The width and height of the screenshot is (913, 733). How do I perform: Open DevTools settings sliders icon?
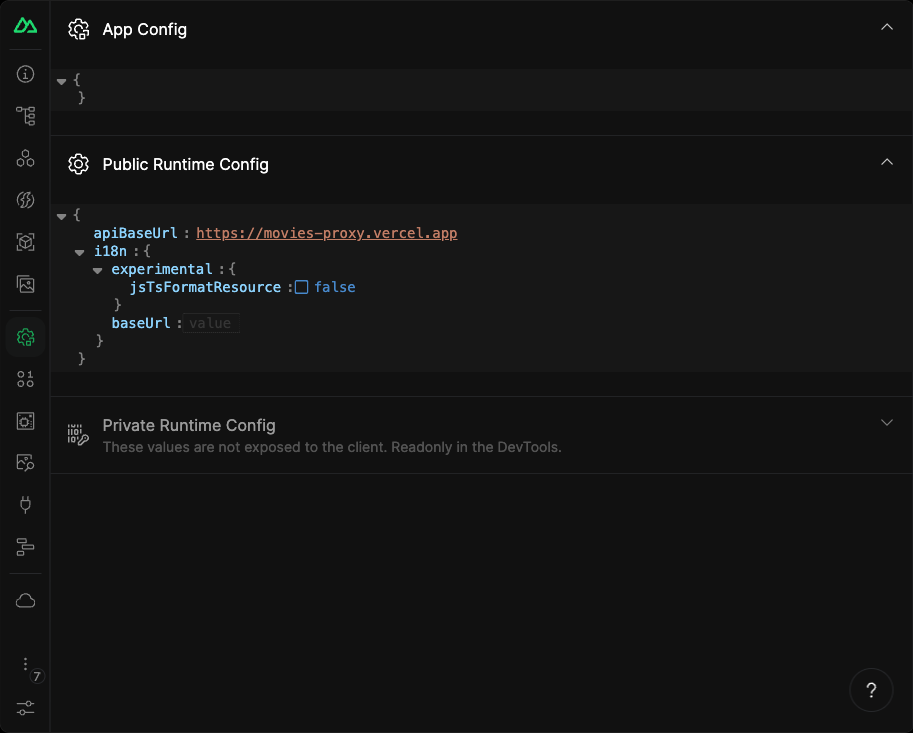point(25,707)
